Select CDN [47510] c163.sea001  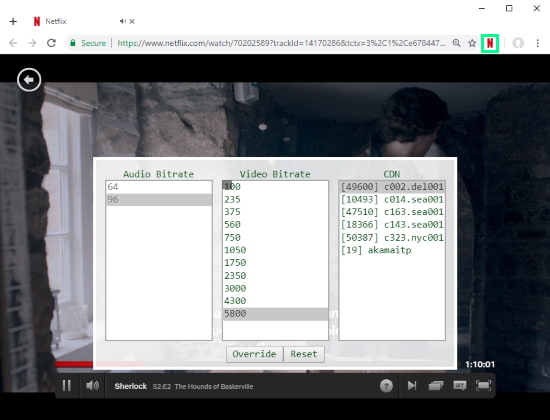point(392,212)
